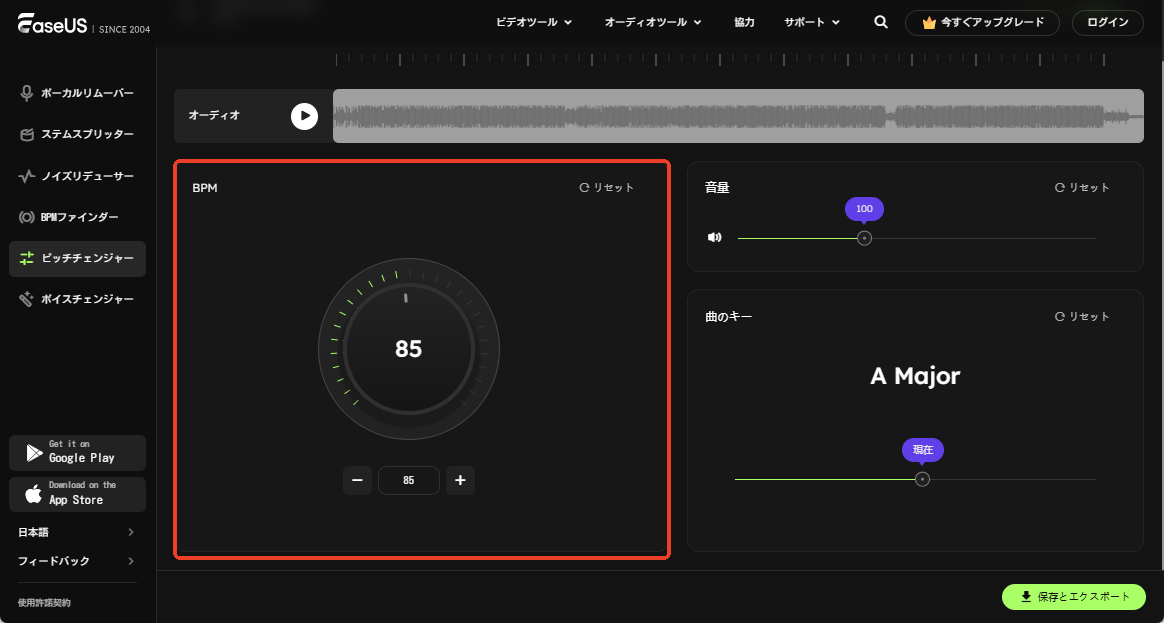This screenshot has height=623, width=1164.
Task: Click the BPM value input field
Action: coord(408,480)
